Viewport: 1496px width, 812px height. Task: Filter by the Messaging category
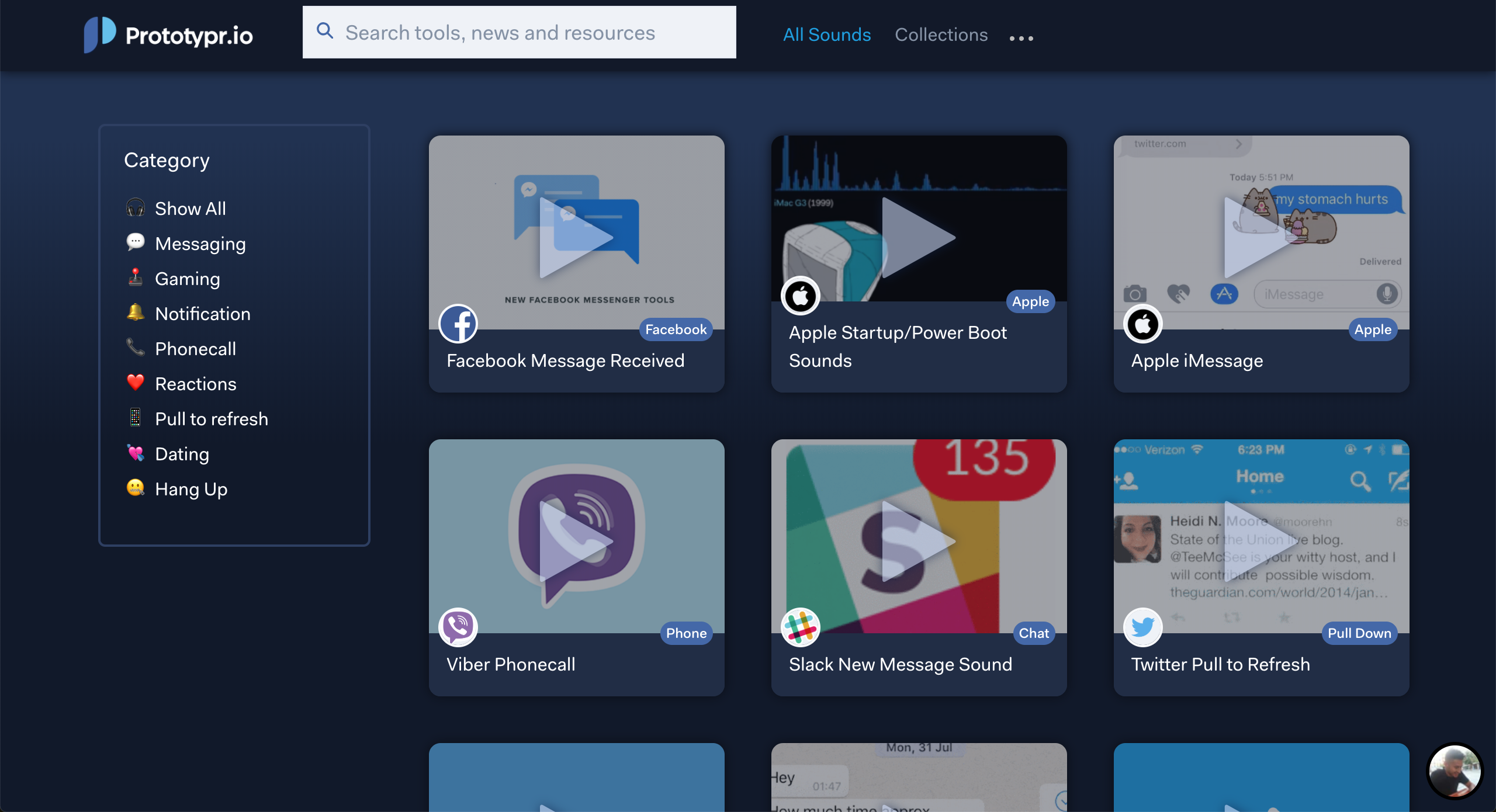pos(200,244)
